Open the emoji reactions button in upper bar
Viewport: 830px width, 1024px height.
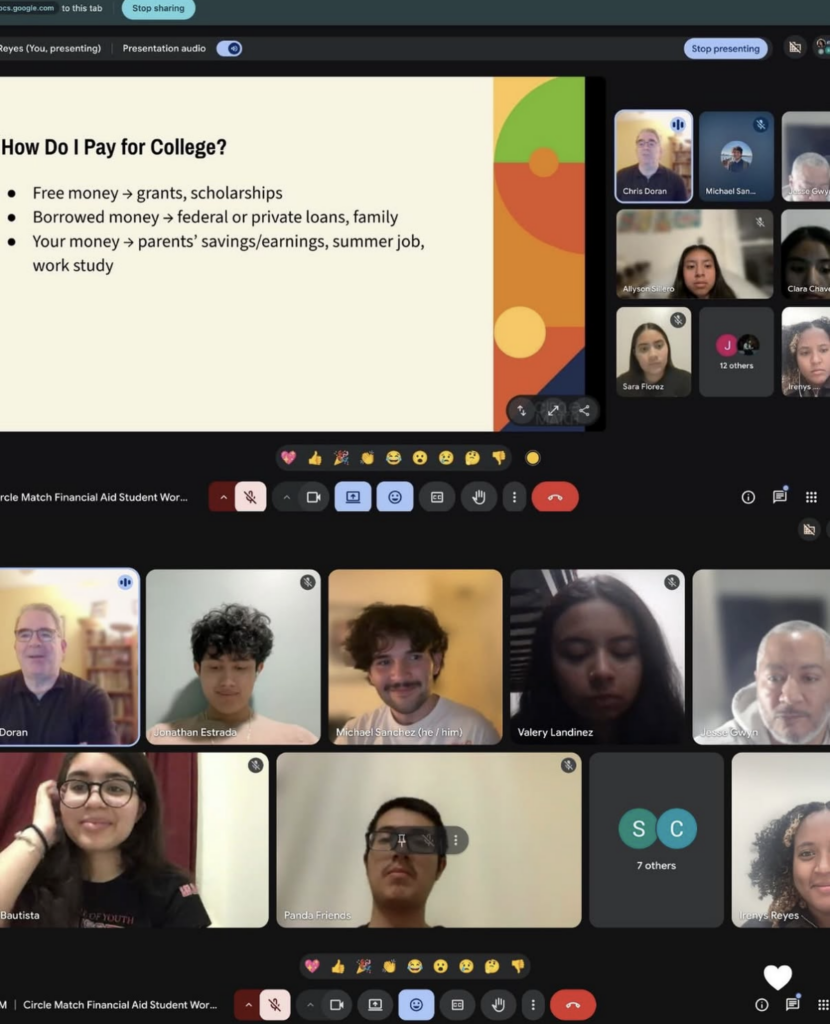tap(395, 497)
